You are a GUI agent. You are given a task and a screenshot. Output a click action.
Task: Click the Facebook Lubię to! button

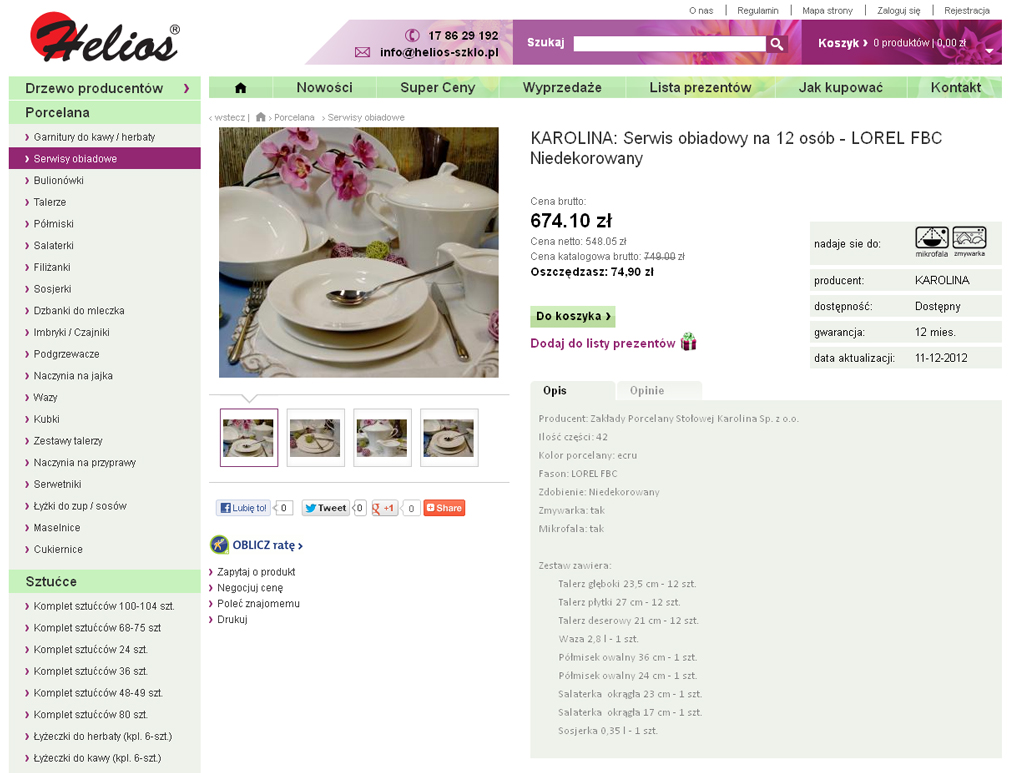243,508
